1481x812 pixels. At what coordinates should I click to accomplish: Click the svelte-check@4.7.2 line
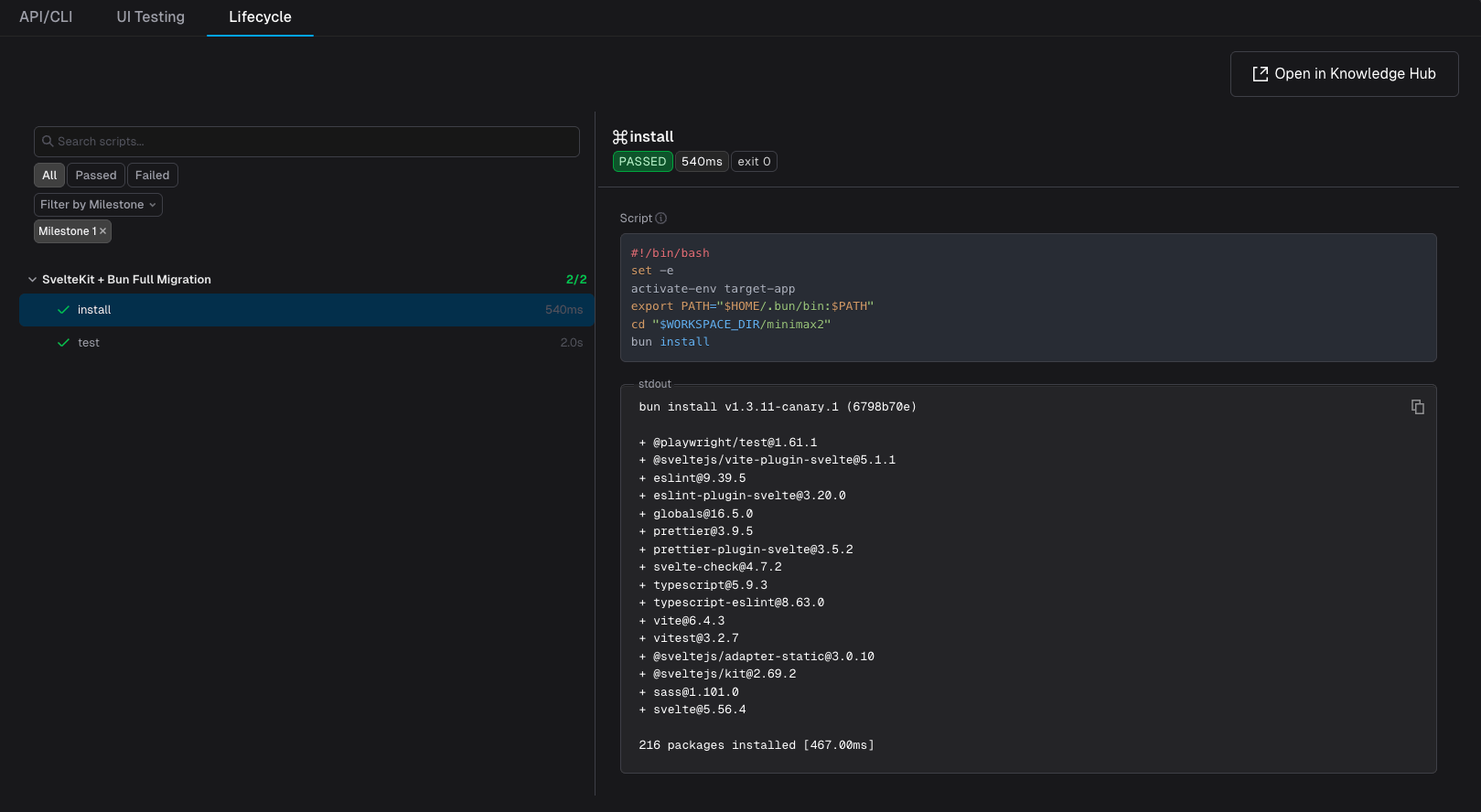(710, 567)
